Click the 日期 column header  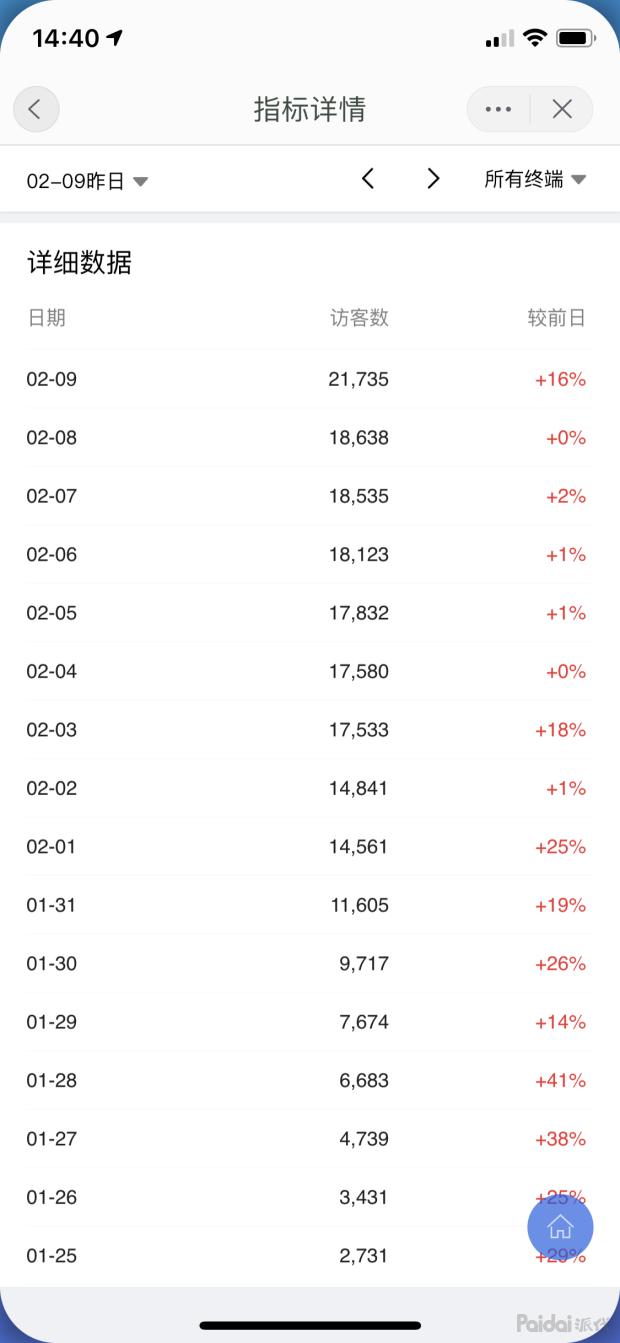[x=46, y=318]
